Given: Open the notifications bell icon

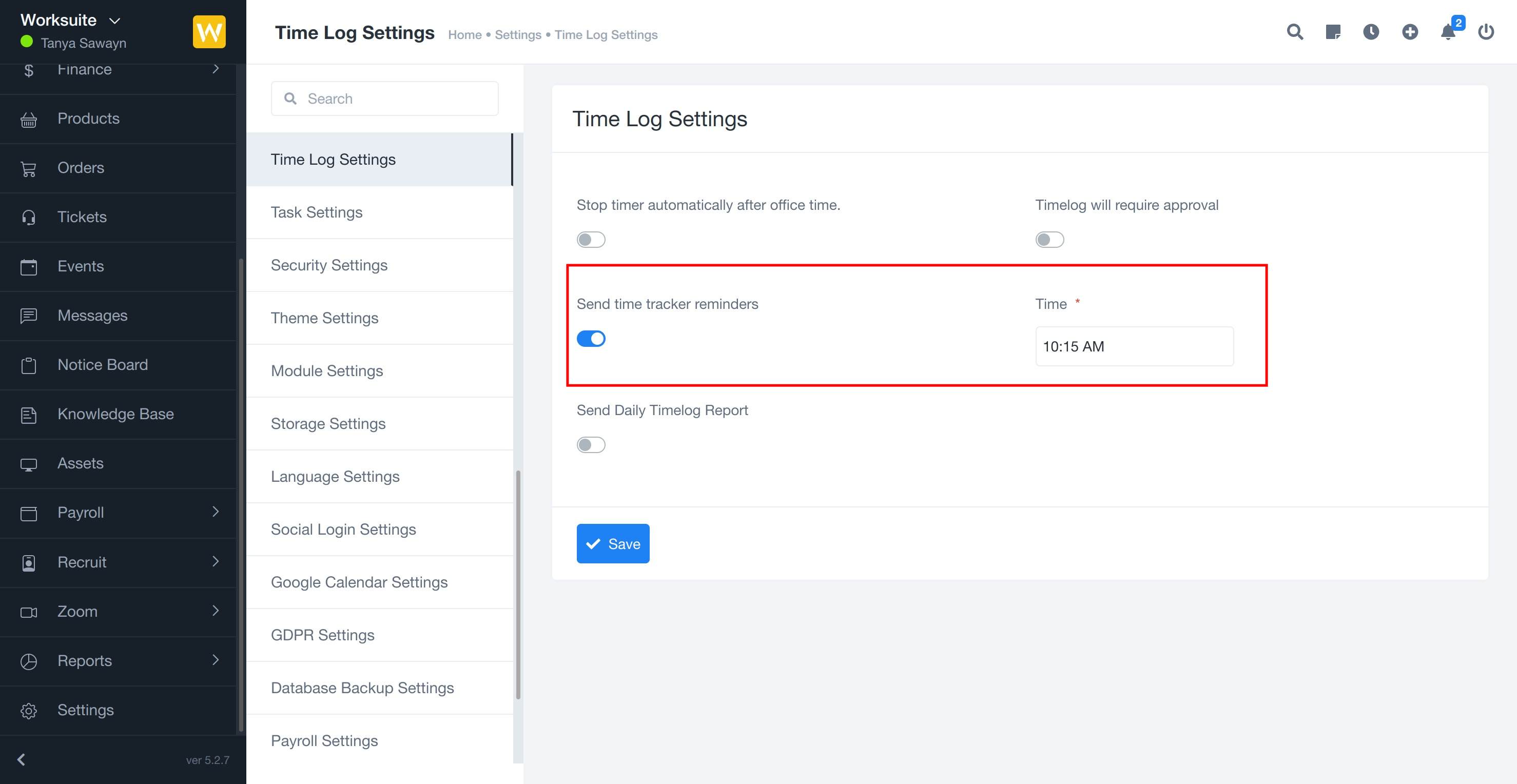Looking at the screenshot, I should (1448, 32).
